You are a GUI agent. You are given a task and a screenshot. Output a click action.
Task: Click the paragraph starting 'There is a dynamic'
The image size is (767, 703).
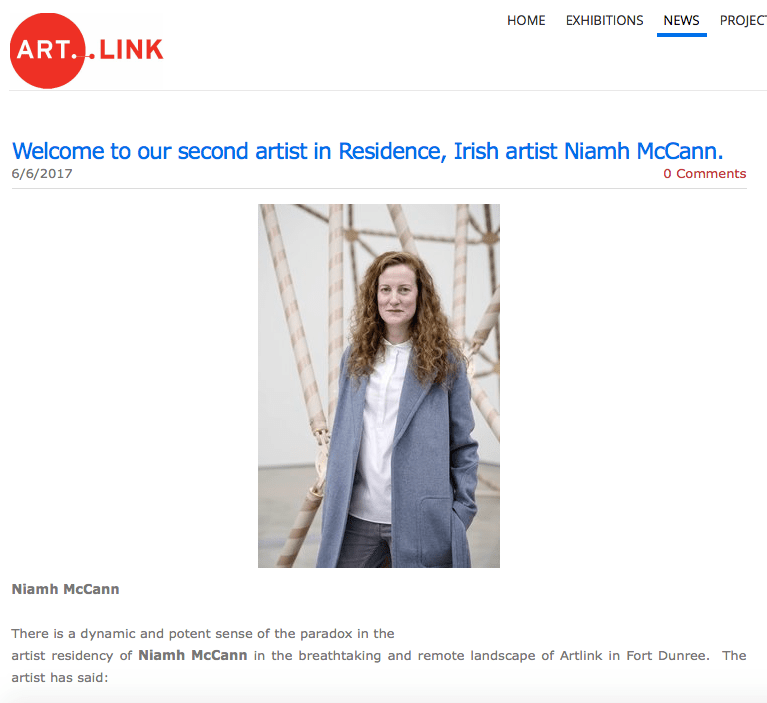pyautogui.click(x=379, y=656)
